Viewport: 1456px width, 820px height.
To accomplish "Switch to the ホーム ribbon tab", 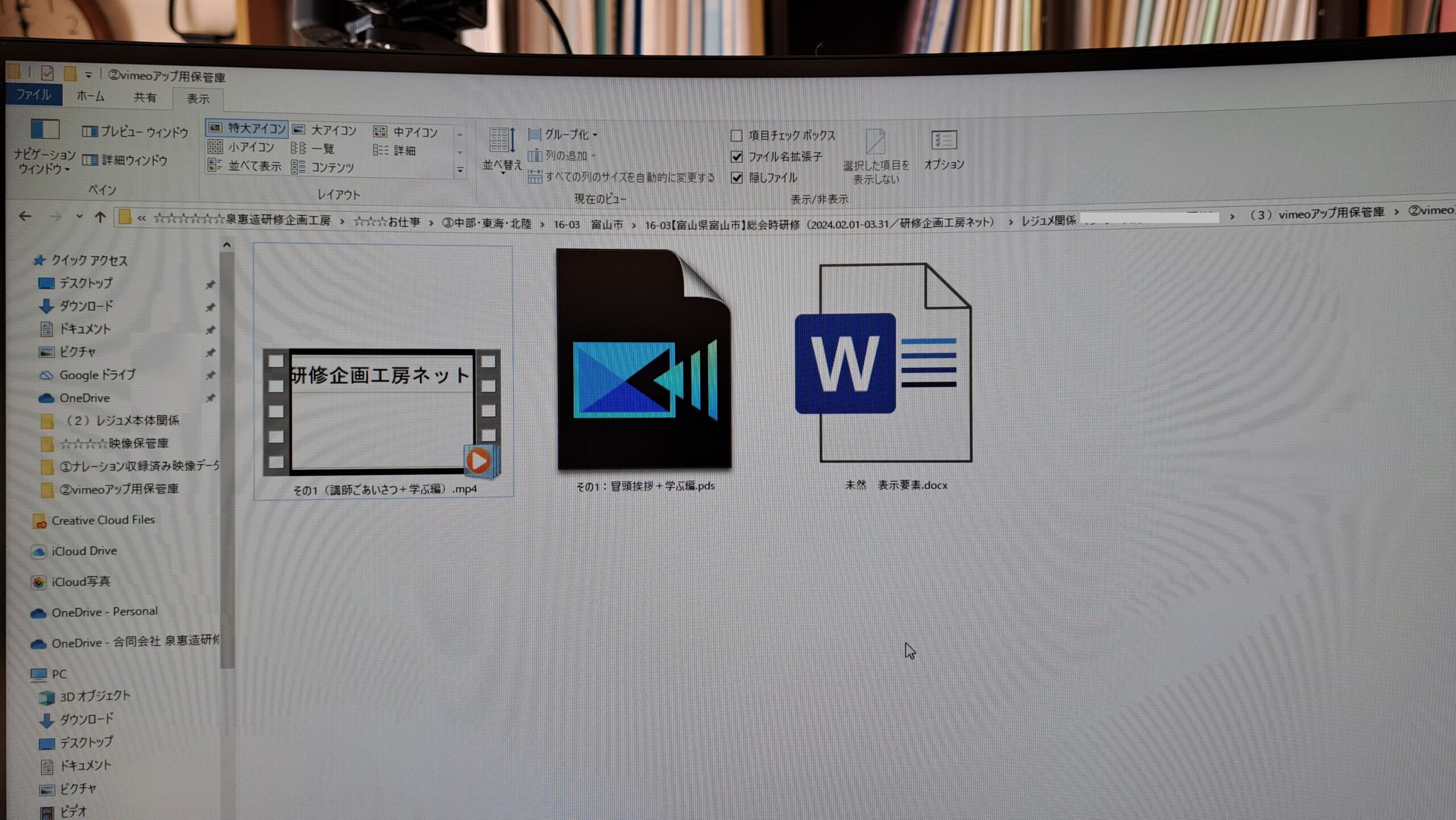I will click(90, 96).
